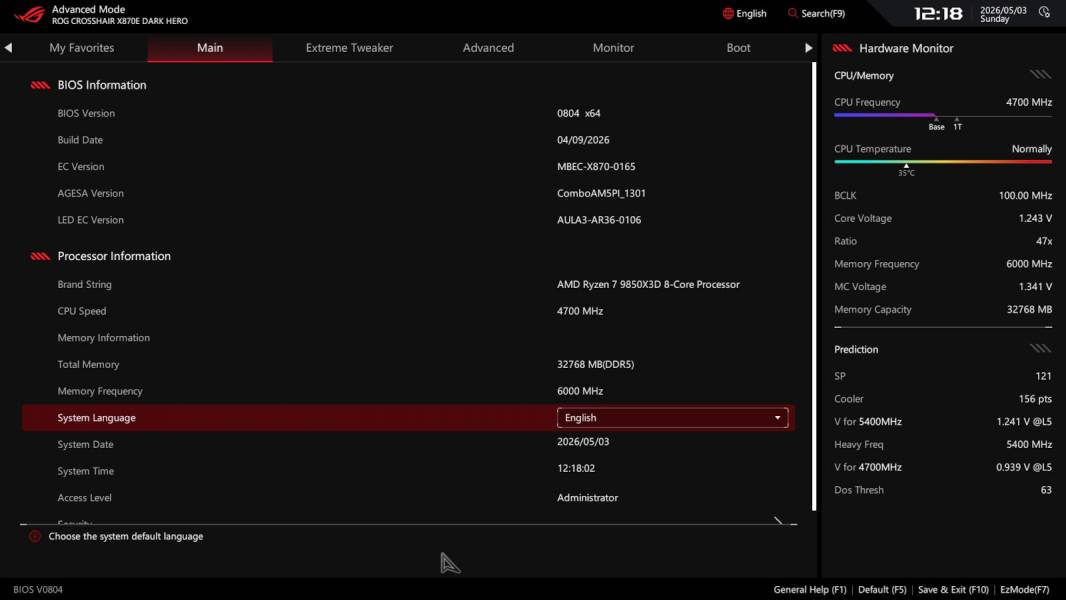Click the AMD Ryzen 7 9850X3D brand string
Screen dimensions: 1066x600
[x=649, y=285]
